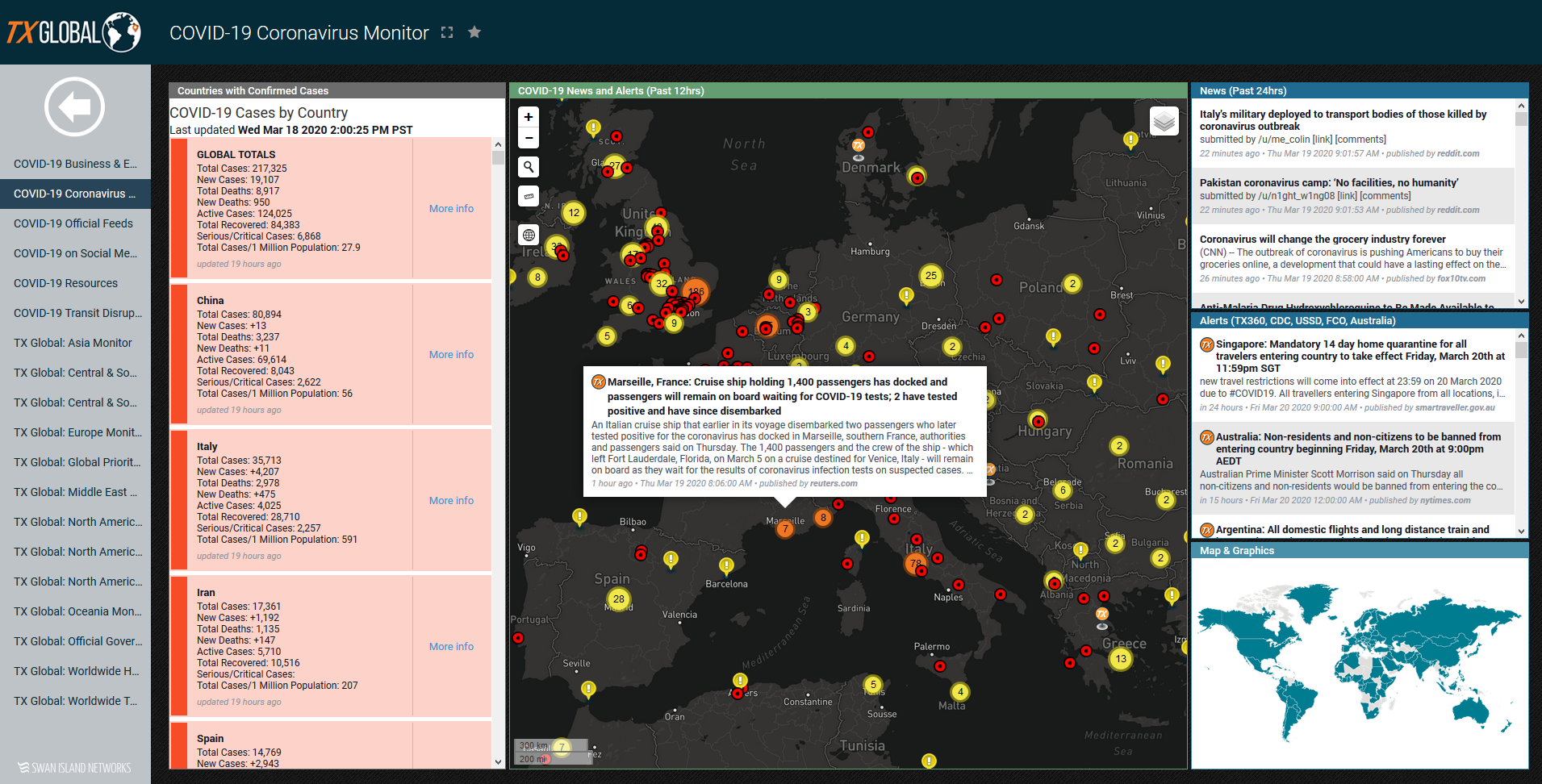Click More info for Italy

tap(451, 500)
